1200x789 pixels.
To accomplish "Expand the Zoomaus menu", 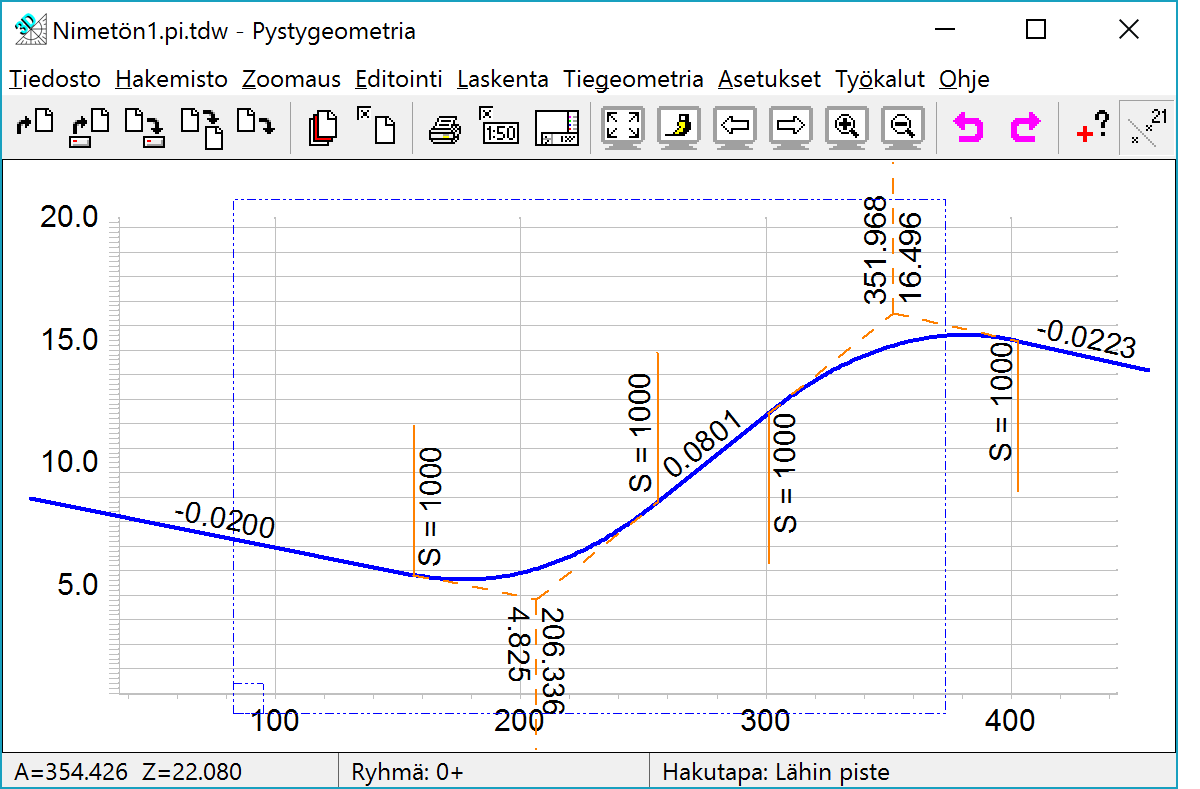I will [291, 80].
